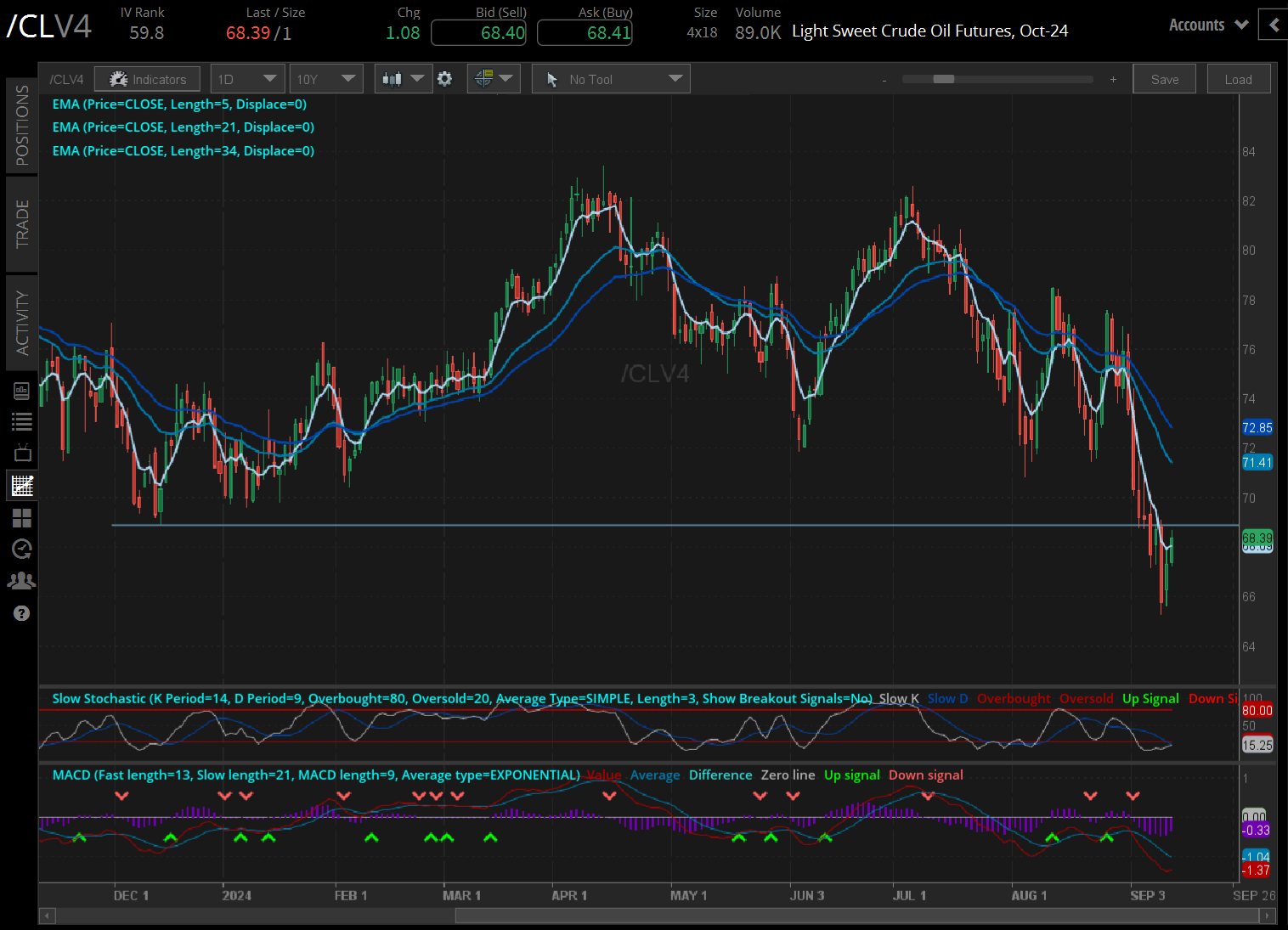
Task: Select the chart grid icon in sidebar
Action: click(21, 486)
